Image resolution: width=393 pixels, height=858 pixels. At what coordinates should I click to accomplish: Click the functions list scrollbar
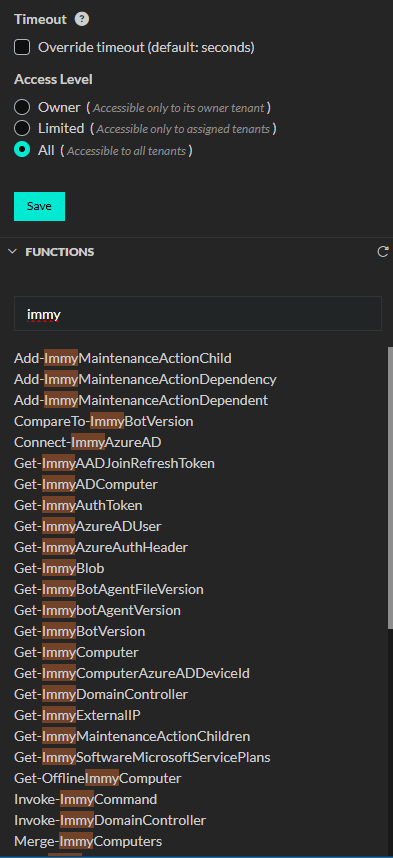[390, 487]
